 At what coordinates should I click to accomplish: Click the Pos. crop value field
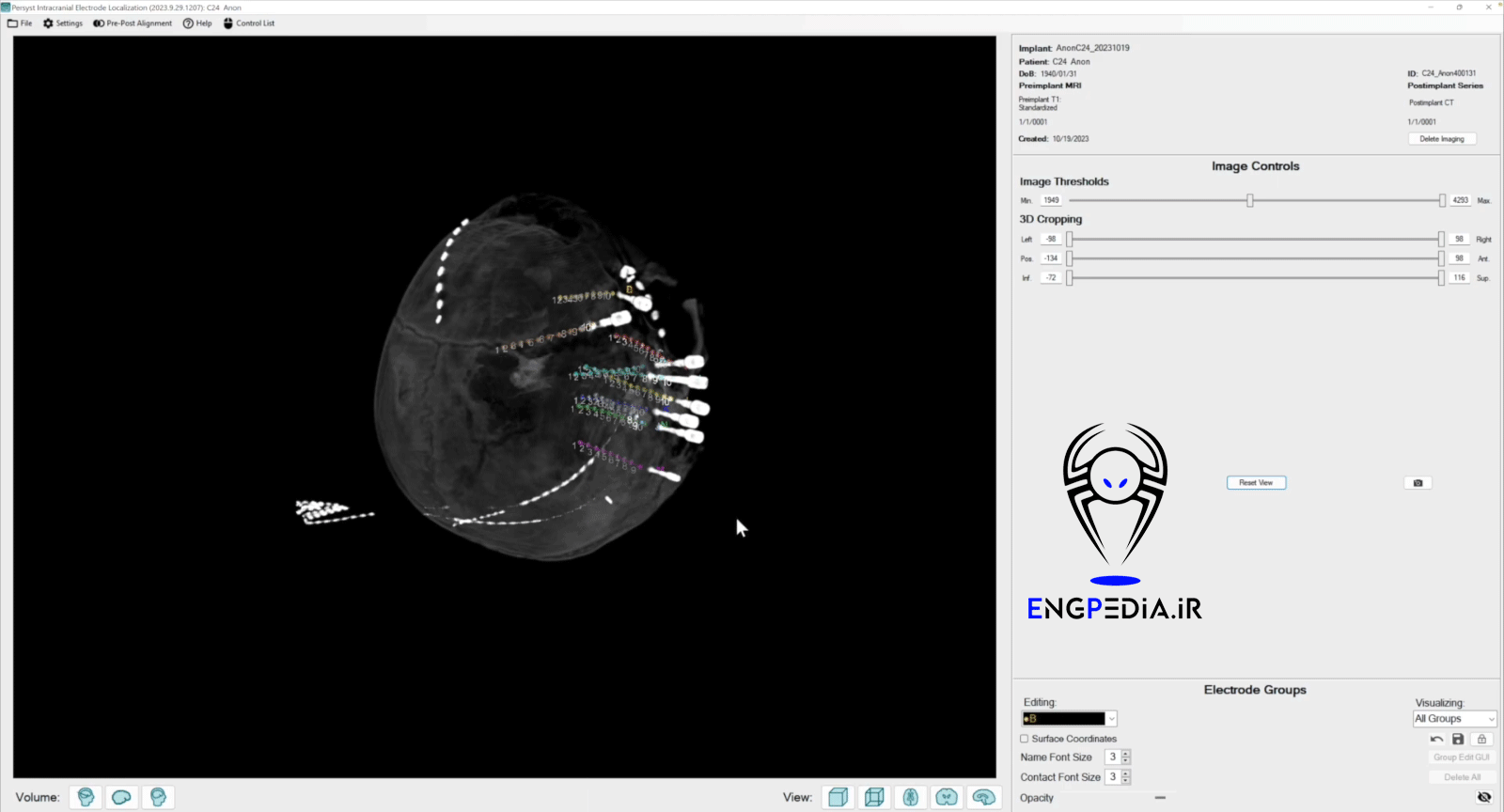(1051, 258)
